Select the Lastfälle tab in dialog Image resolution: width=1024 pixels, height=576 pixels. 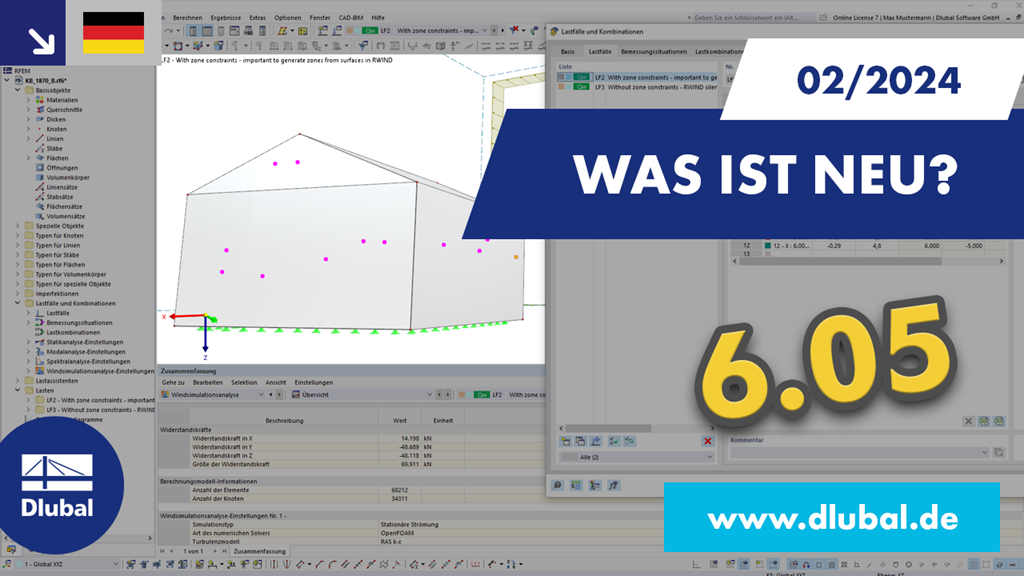[x=600, y=52]
